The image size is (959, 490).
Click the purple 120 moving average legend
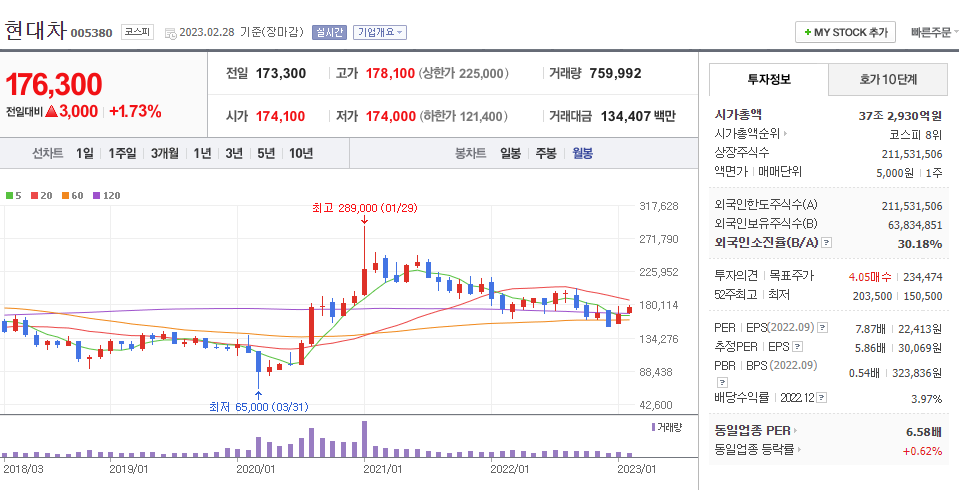106,196
